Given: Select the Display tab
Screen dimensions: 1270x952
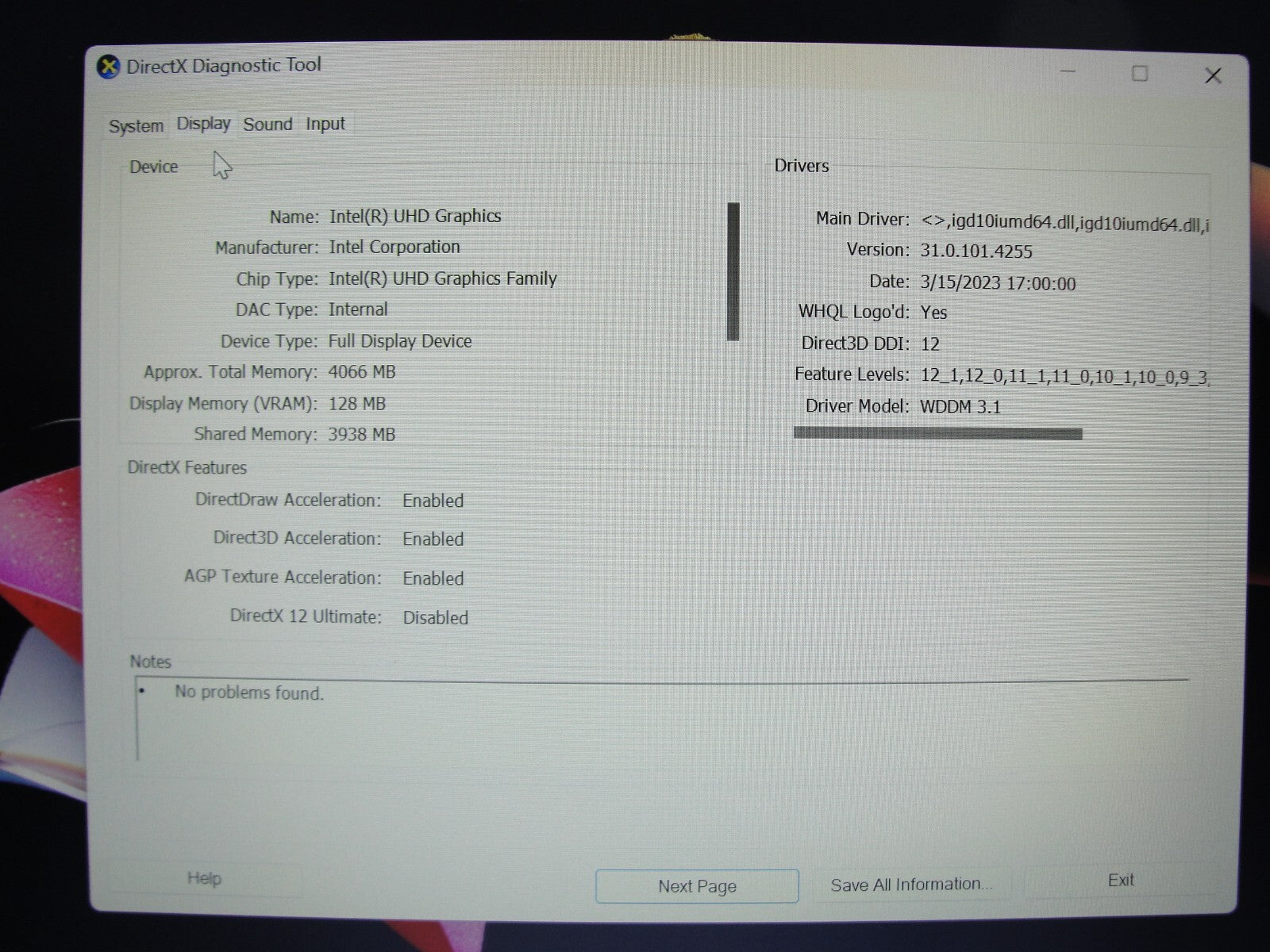Looking at the screenshot, I should point(203,124).
